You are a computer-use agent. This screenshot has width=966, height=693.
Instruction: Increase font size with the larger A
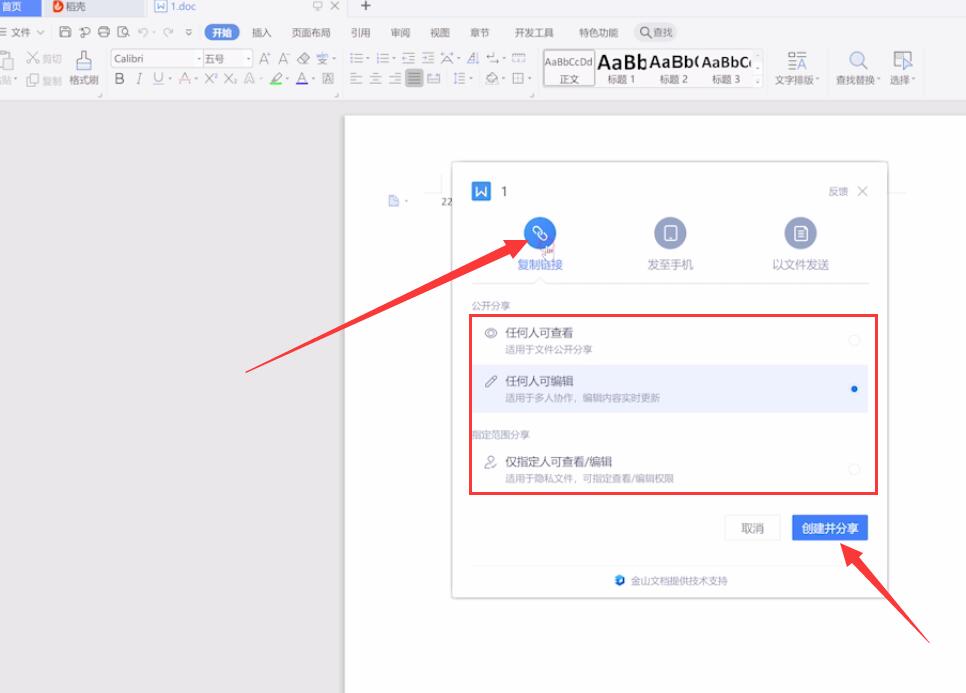coord(264,59)
